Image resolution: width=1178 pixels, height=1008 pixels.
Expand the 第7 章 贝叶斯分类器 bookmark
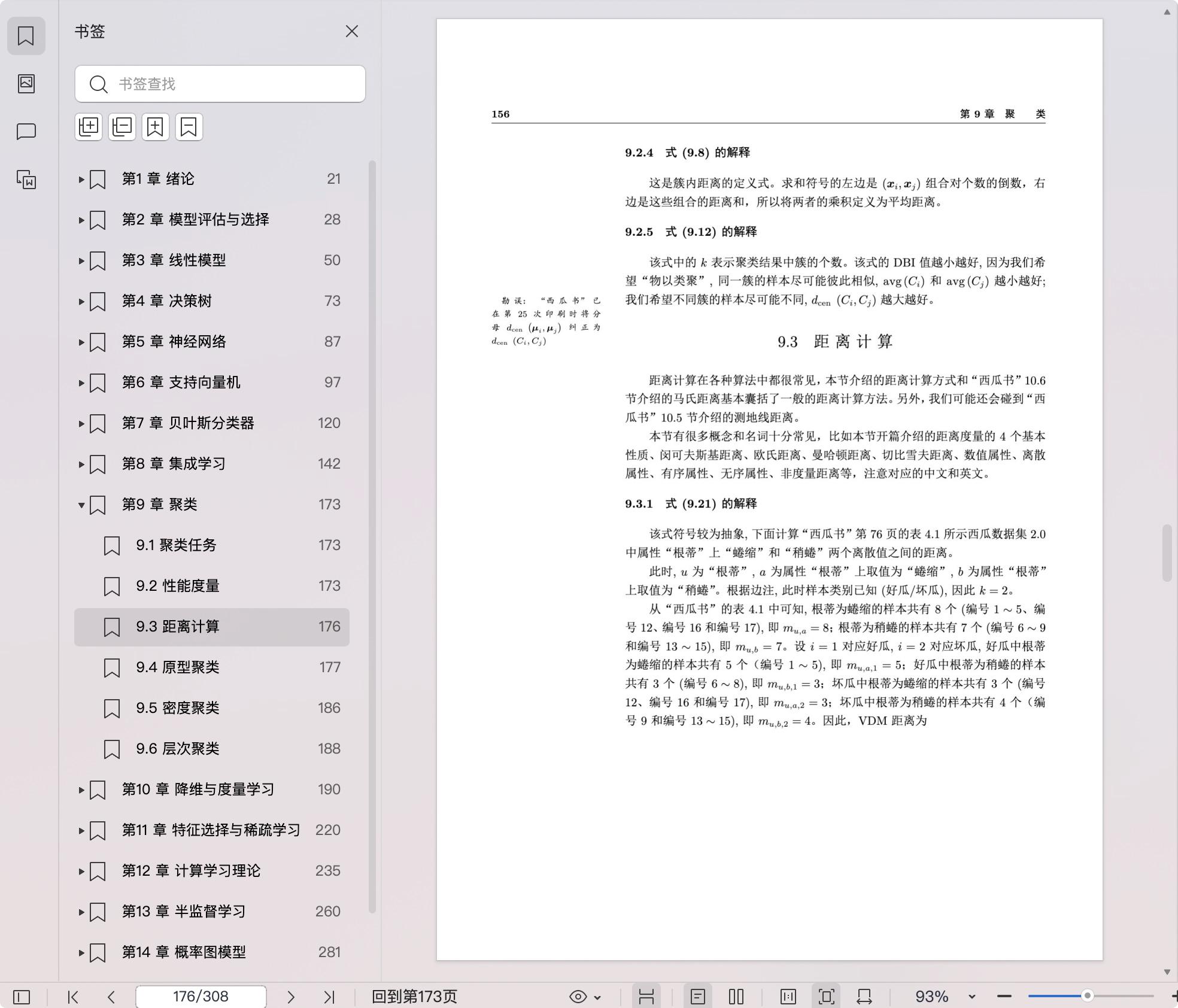point(81,423)
